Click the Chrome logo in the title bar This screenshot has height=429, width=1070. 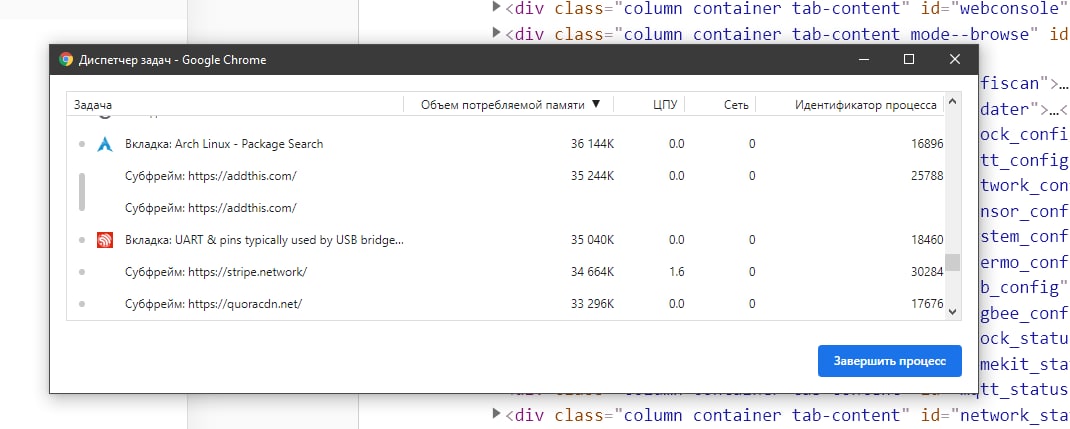(x=66, y=60)
